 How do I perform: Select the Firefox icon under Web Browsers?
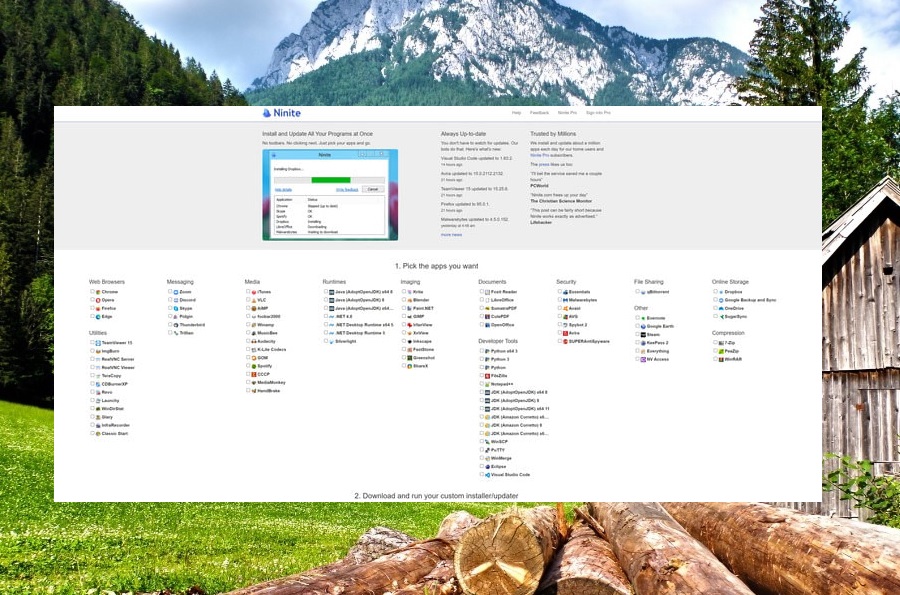tap(96, 308)
